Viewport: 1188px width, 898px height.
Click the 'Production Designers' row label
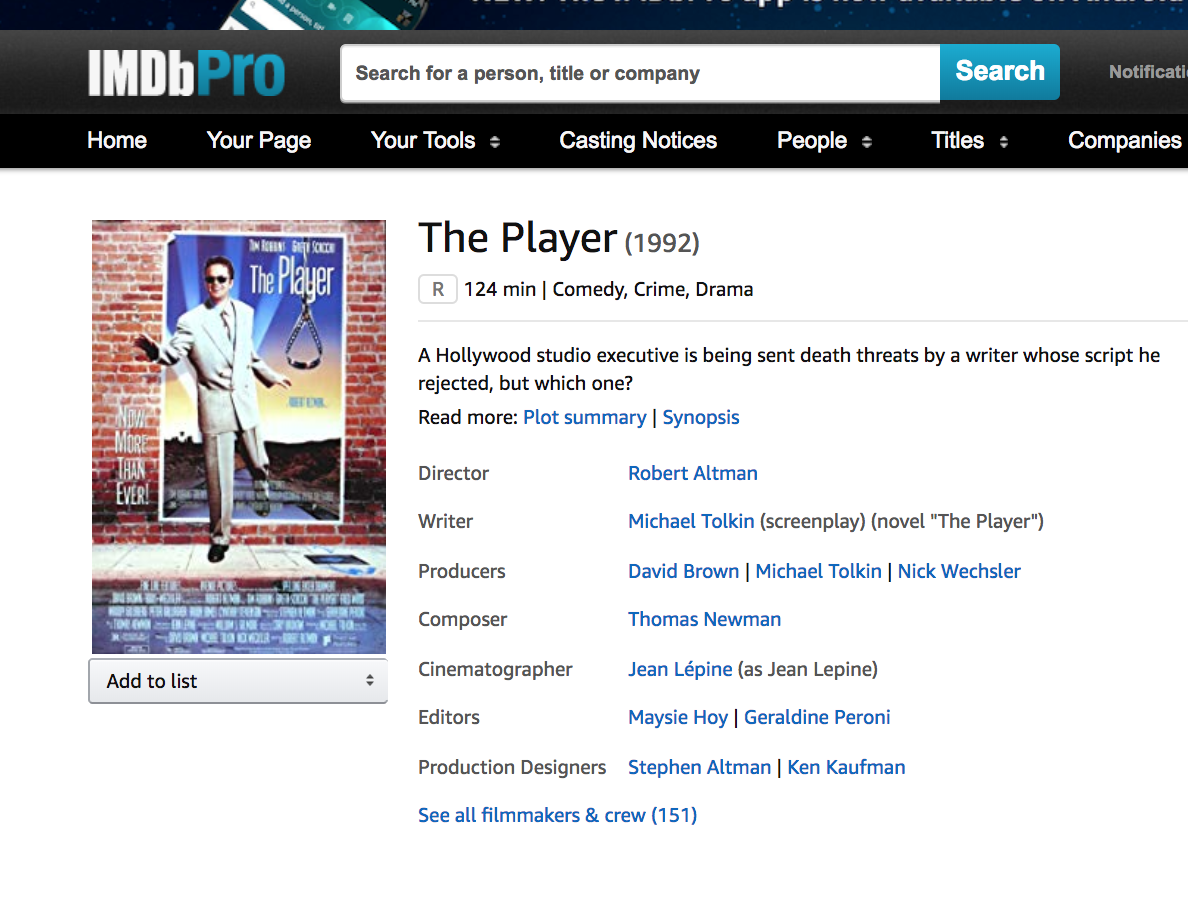coord(512,768)
